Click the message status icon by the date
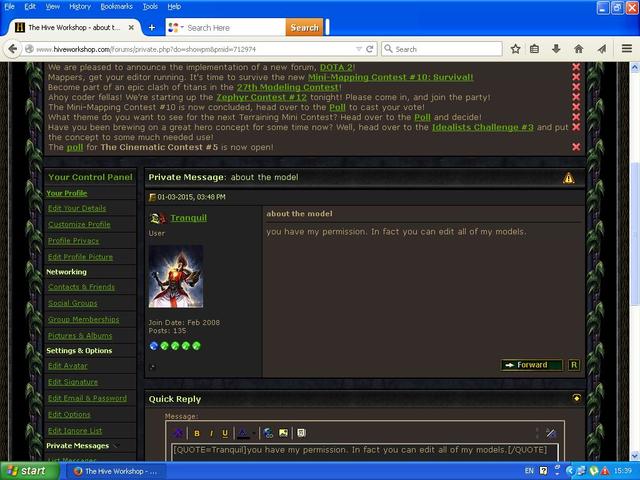This screenshot has height=480, width=640. 152,197
